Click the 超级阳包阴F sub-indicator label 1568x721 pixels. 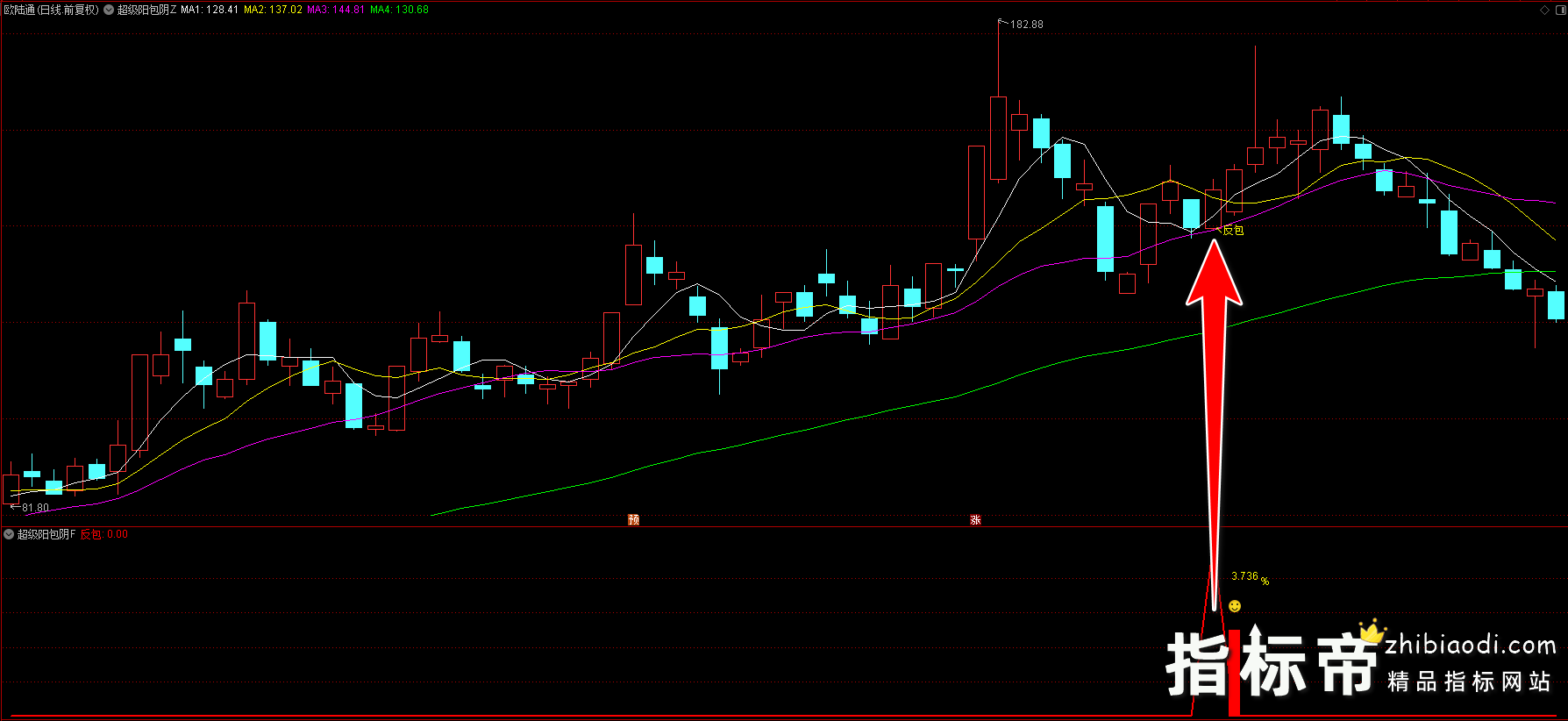coord(46,534)
